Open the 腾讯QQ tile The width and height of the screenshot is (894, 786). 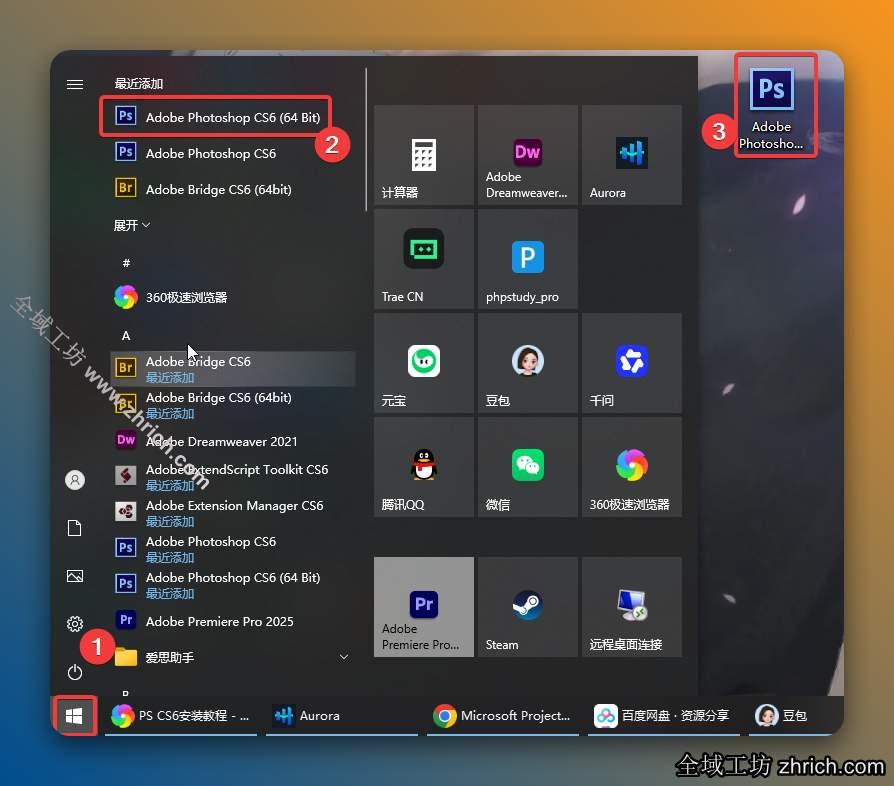point(424,467)
